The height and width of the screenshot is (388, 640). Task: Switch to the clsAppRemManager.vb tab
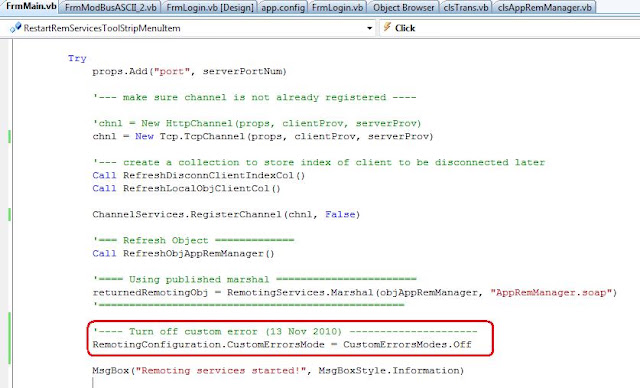pos(544,7)
